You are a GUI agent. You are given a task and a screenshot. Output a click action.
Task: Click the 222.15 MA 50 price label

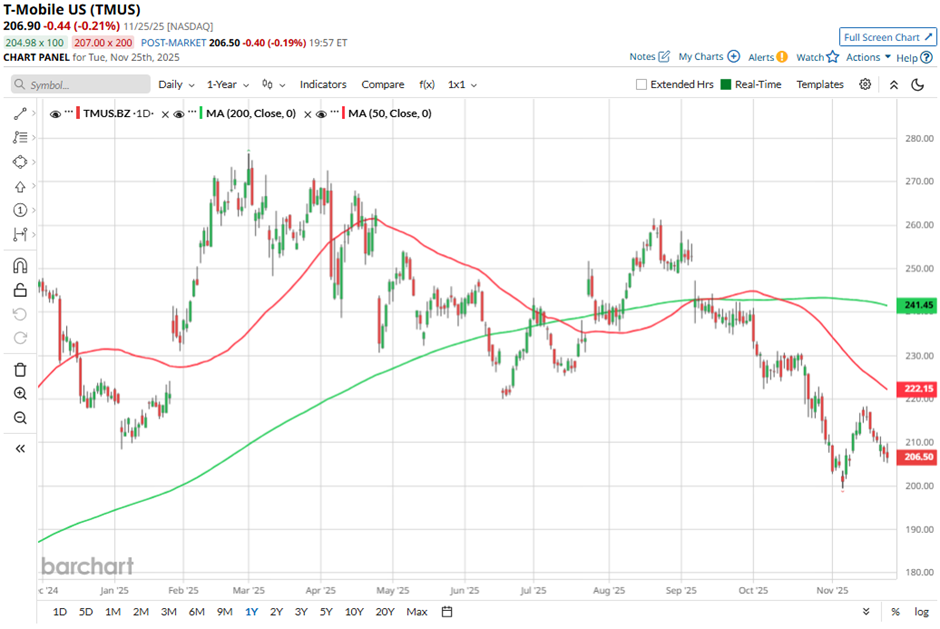pyautogui.click(x=917, y=389)
